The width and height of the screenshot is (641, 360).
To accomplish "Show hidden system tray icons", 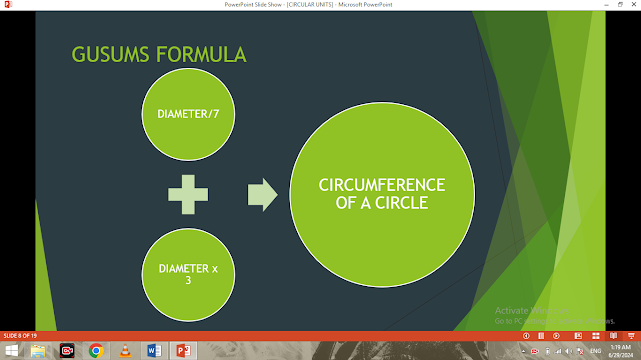I will 523,351.
